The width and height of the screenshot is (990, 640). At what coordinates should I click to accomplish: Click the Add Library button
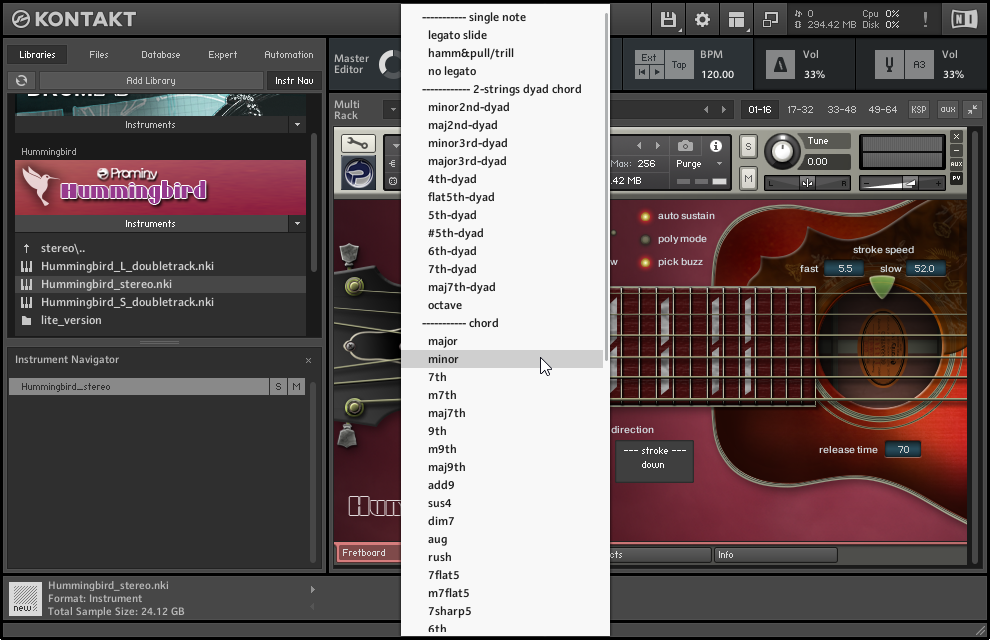[x=151, y=81]
